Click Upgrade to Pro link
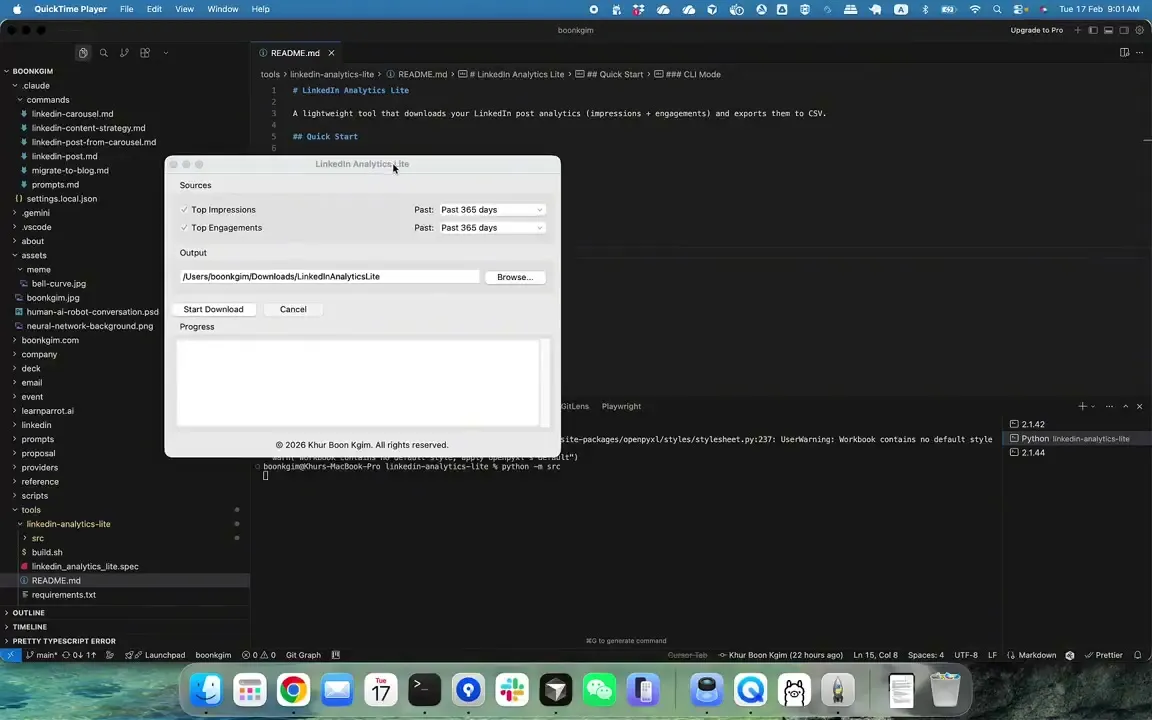This screenshot has width=1152, height=720. coord(1037,30)
